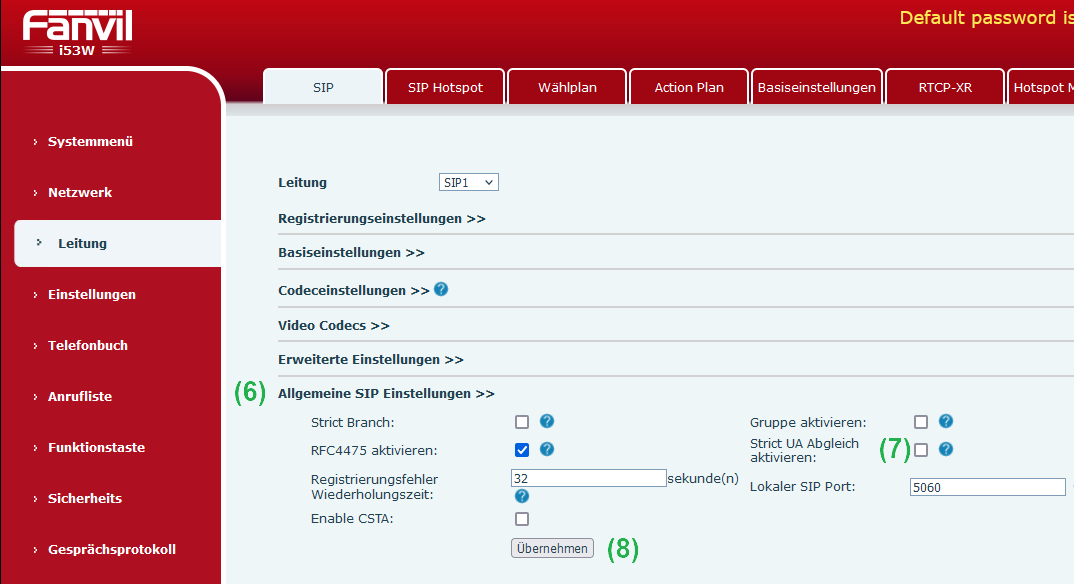The image size is (1074, 584).
Task: Open help icon for Gruppe aktivieren
Action: click(946, 421)
